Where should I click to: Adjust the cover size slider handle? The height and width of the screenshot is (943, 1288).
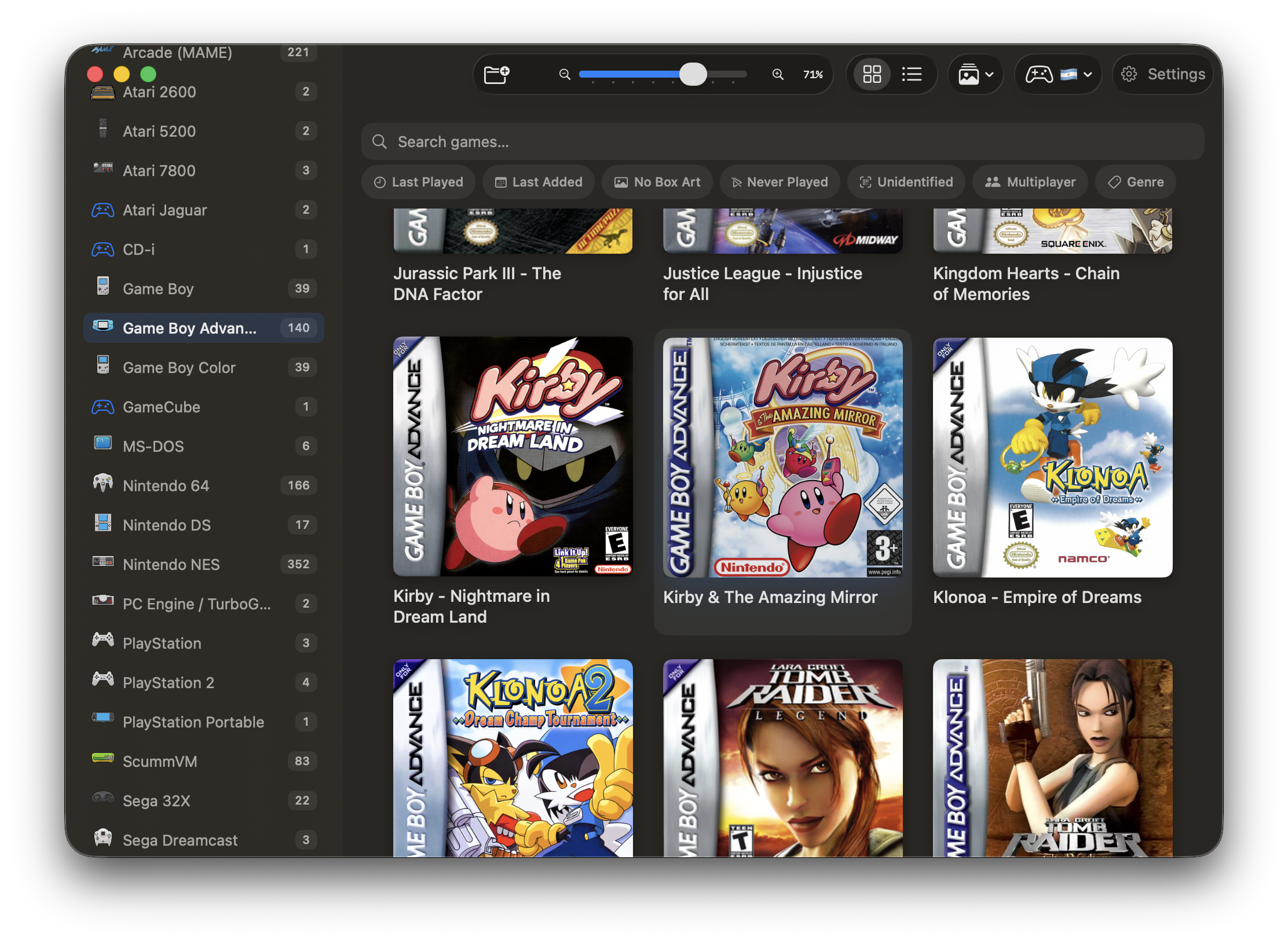click(693, 74)
